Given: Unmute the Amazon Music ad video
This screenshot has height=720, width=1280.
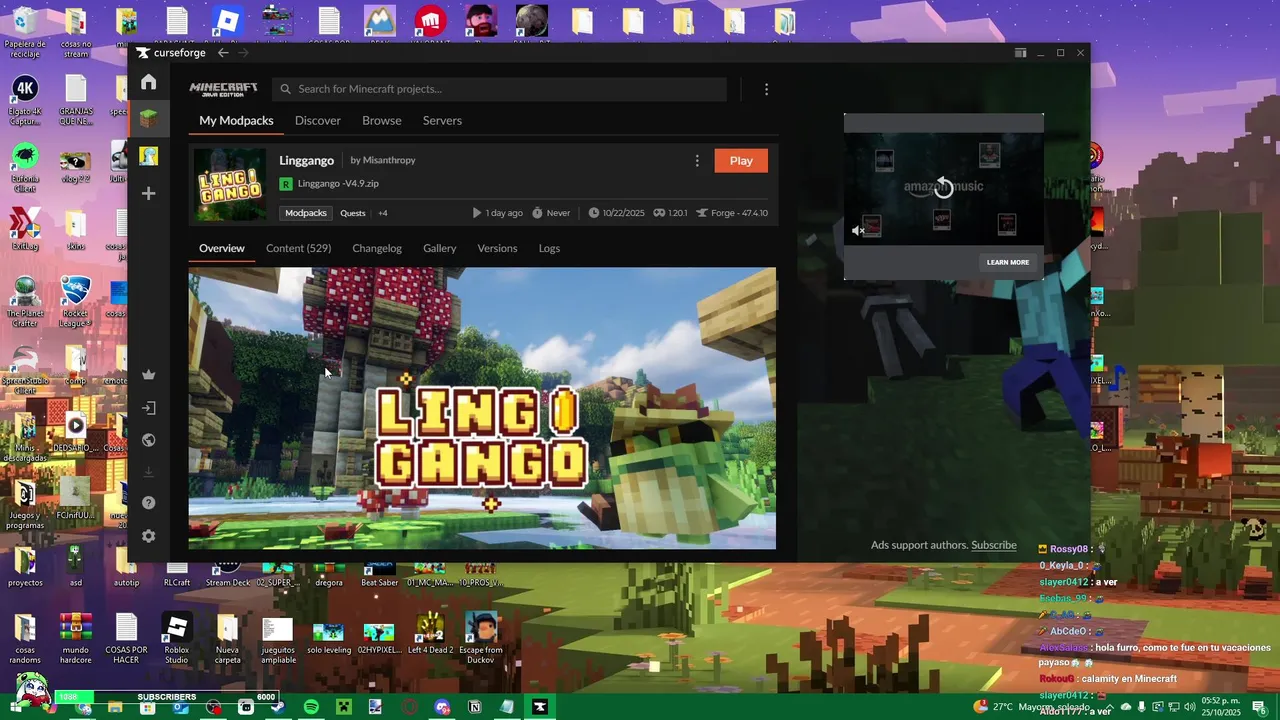Looking at the screenshot, I should tap(858, 230).
